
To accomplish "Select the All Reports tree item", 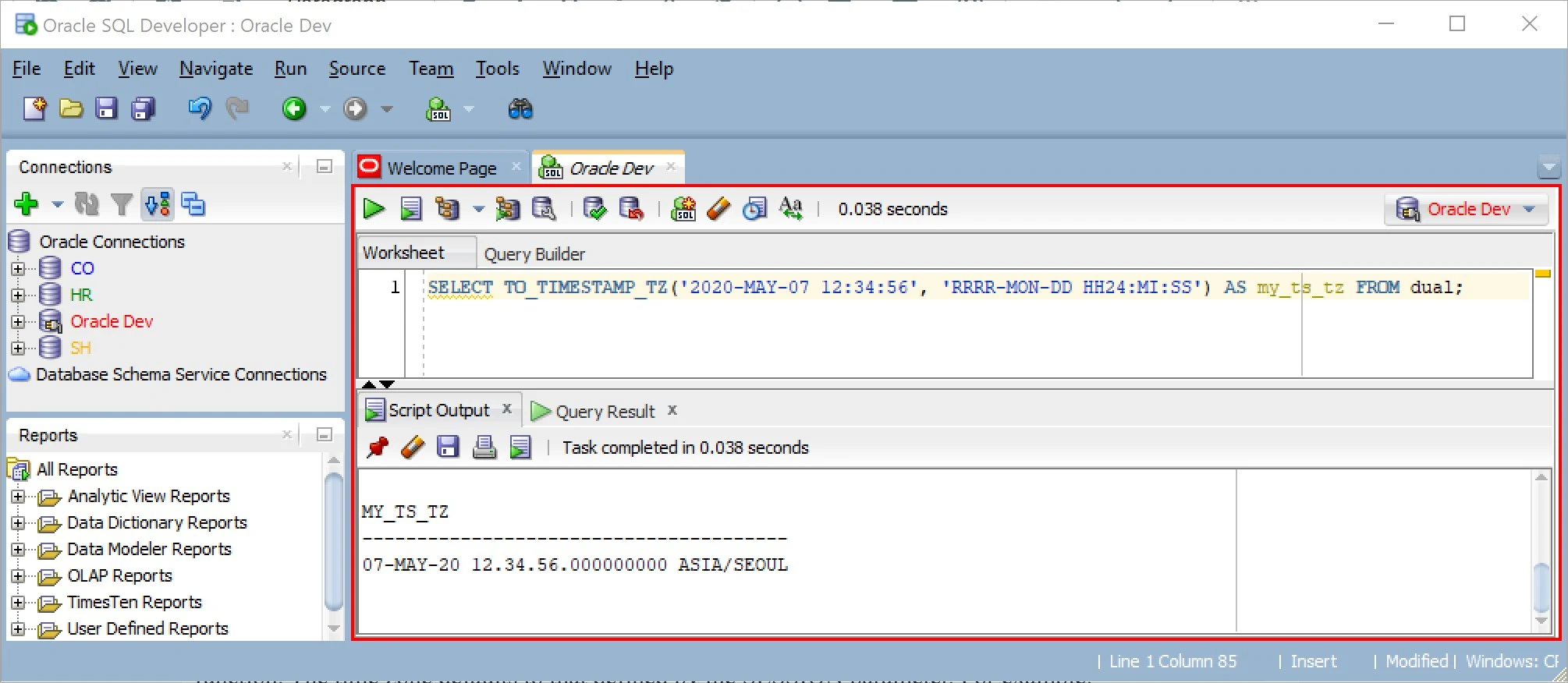I will tap(77, 469).
